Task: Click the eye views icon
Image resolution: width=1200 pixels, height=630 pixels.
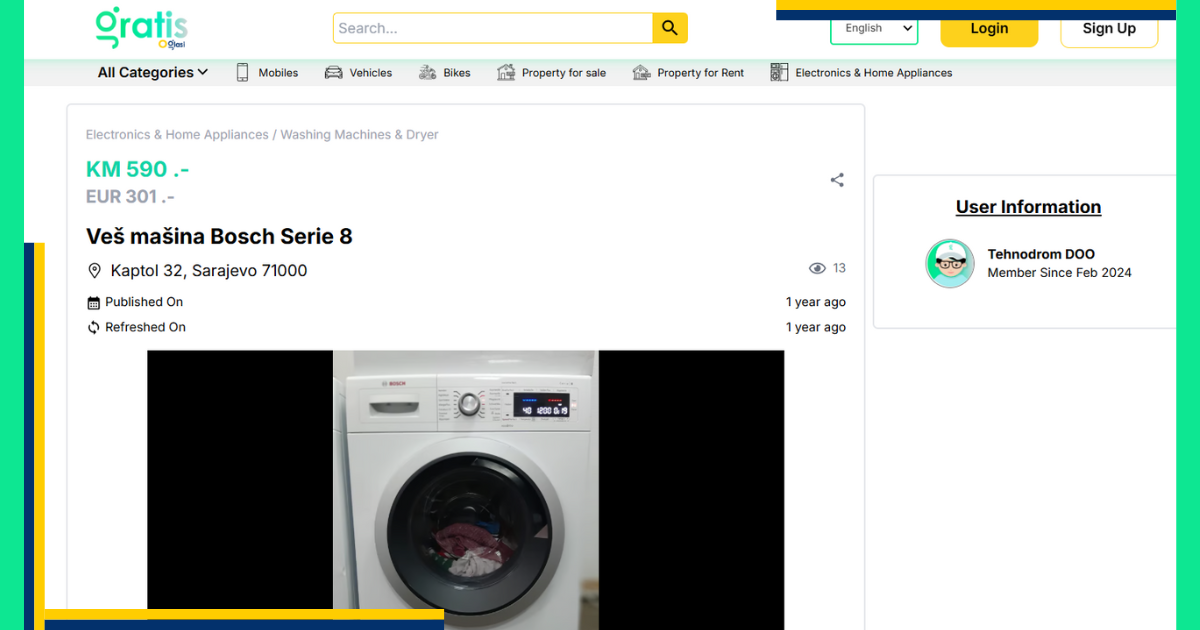Action: click(817, 268)
